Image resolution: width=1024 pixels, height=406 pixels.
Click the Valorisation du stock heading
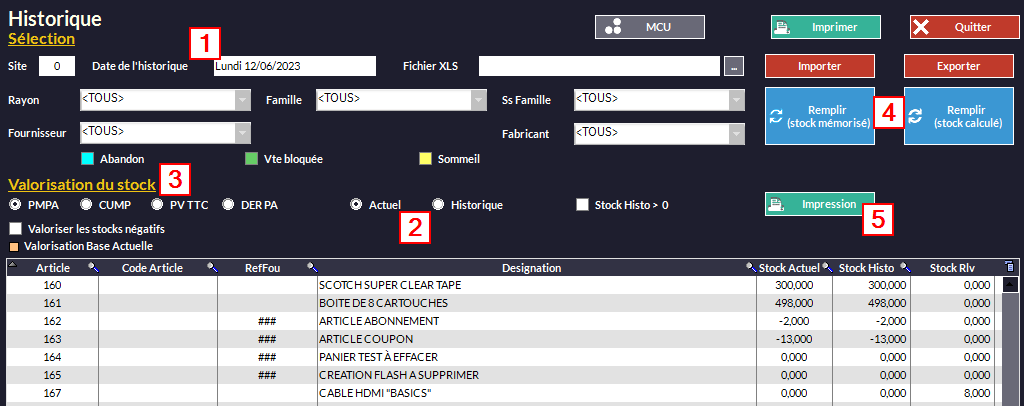click(82, 184)
